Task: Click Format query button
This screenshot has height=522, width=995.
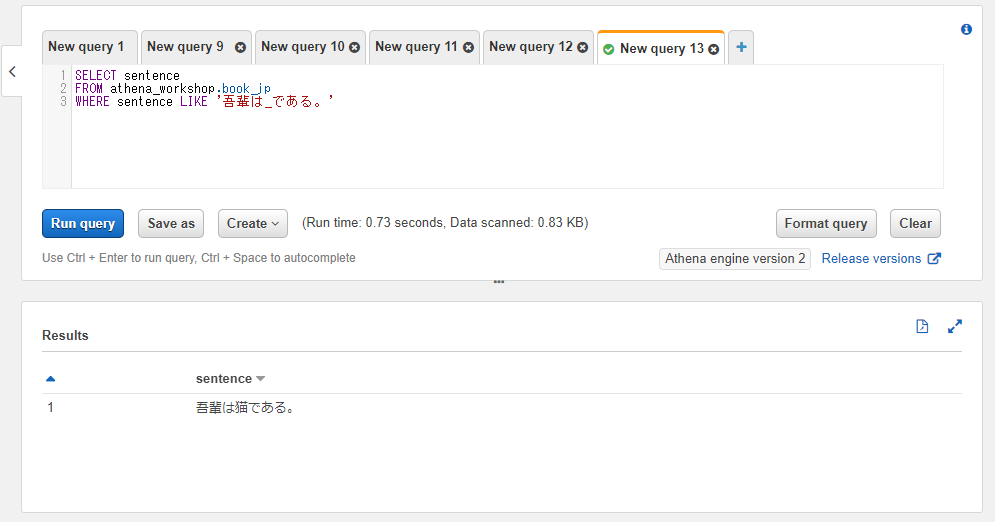Action: pyautogui.click(x=826, y=223)
